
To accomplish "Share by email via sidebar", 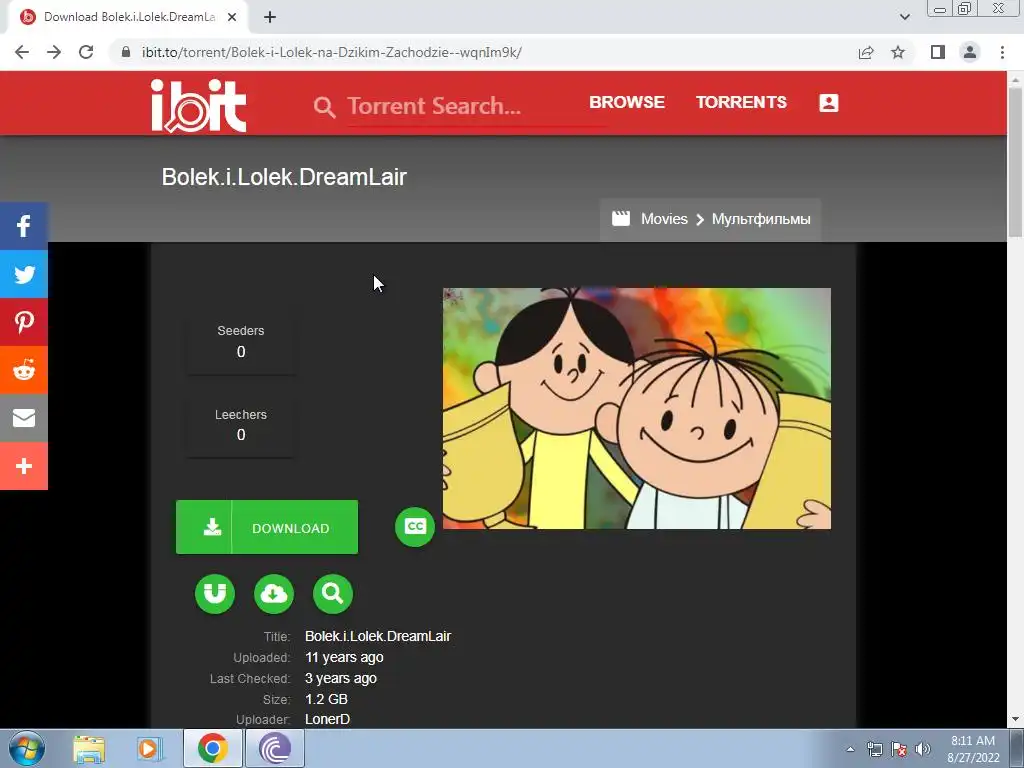I will point(24,418).
